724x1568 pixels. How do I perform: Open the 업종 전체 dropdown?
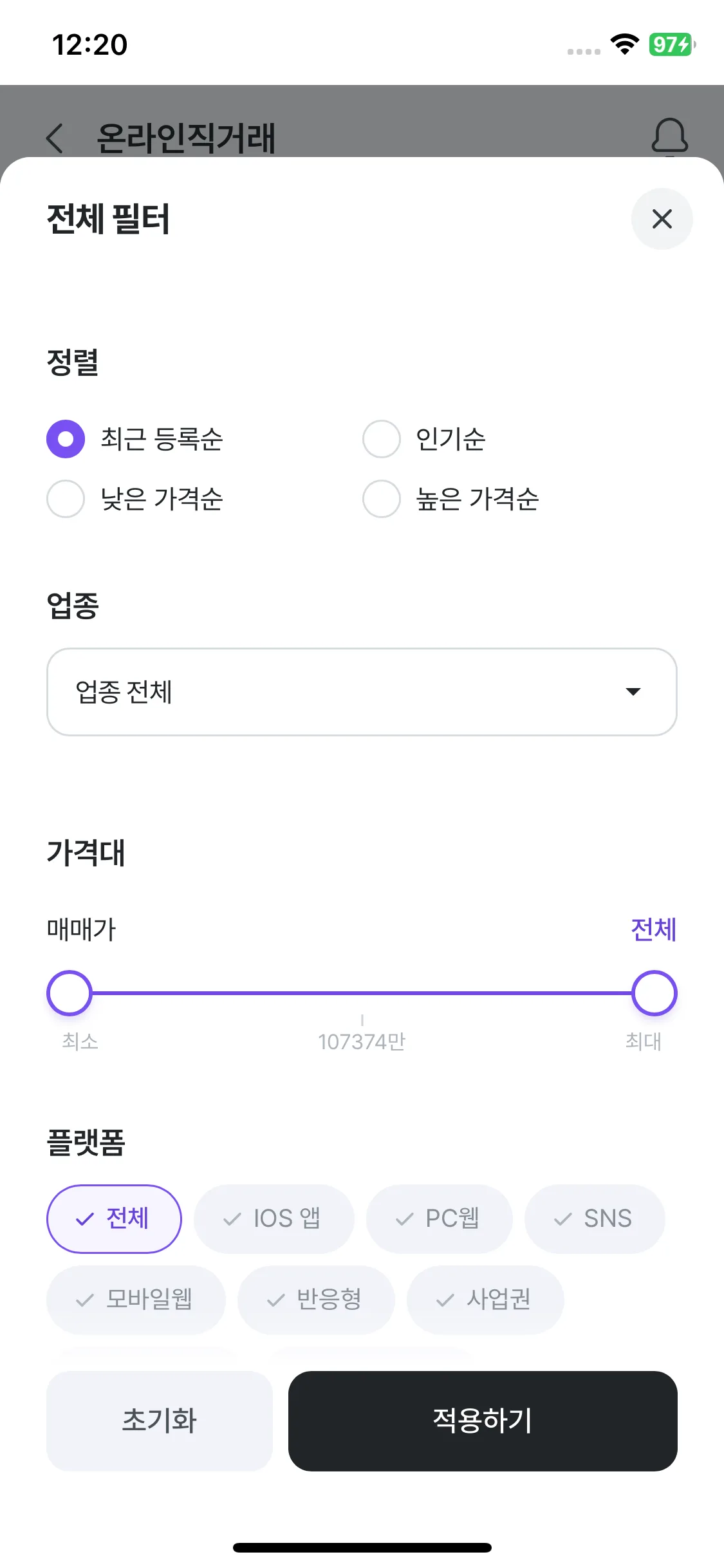(361, 692)
